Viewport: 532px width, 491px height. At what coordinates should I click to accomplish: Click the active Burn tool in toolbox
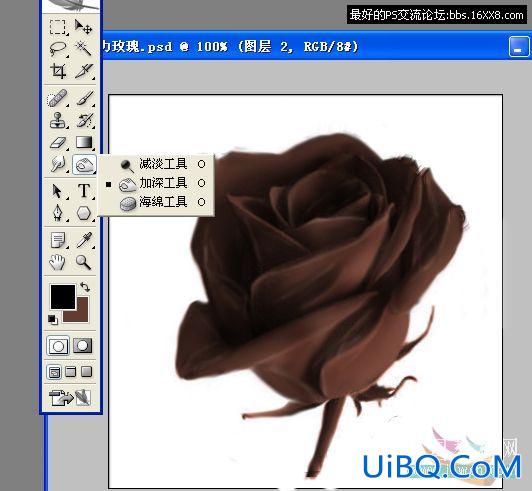click(x=84, y=165)
